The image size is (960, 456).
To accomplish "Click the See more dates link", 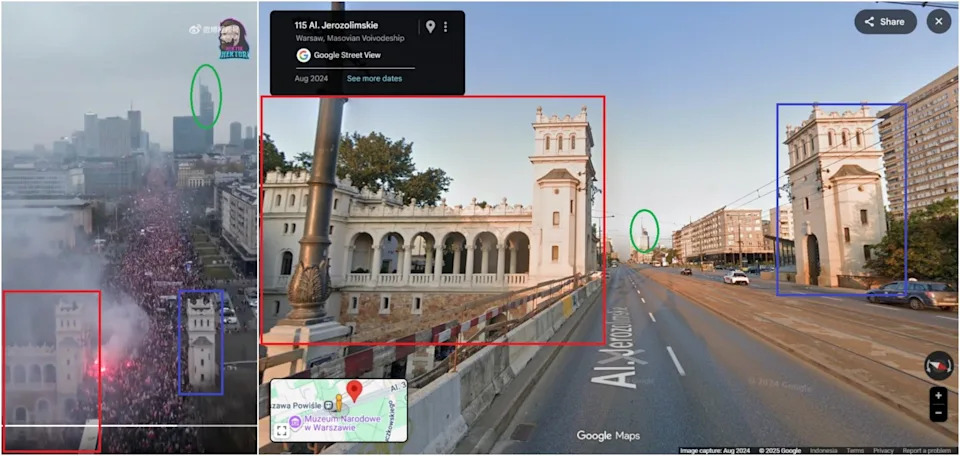I will pos(374,78).
